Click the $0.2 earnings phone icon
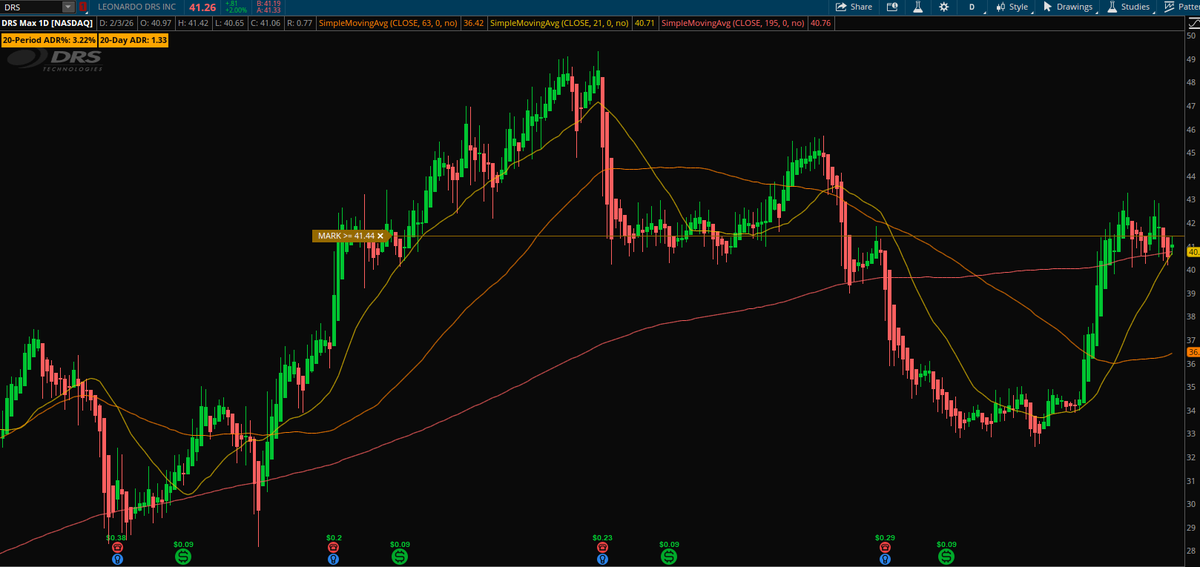The image size is (1200, 567). (334, 548)
